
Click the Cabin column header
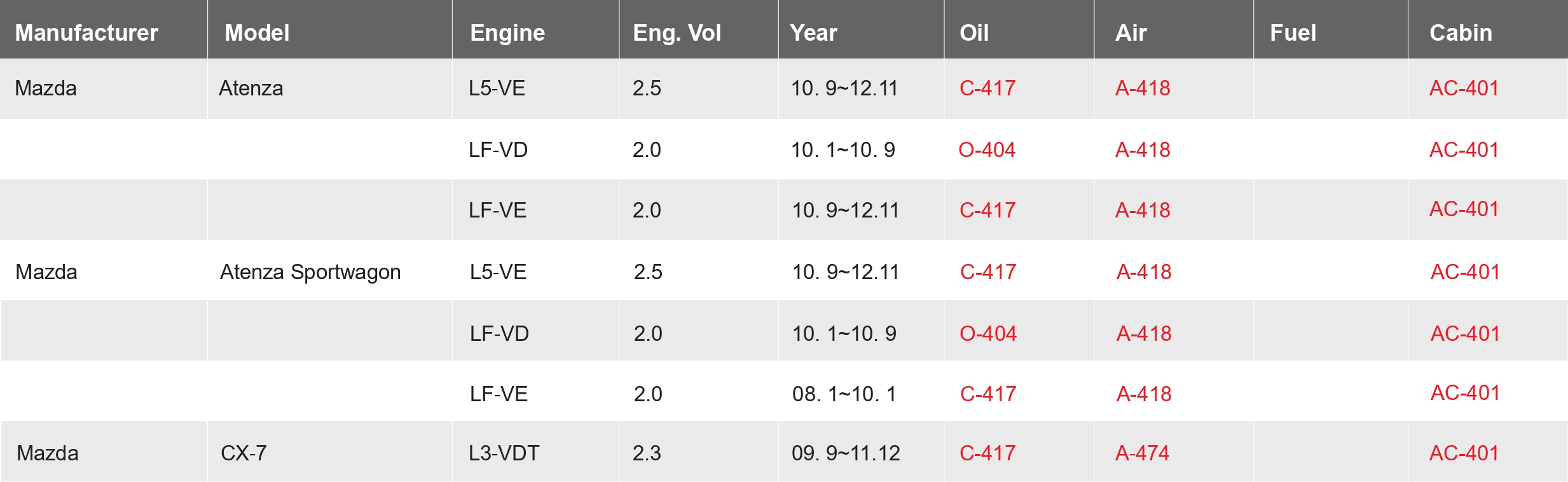[x=1461, y=33]
